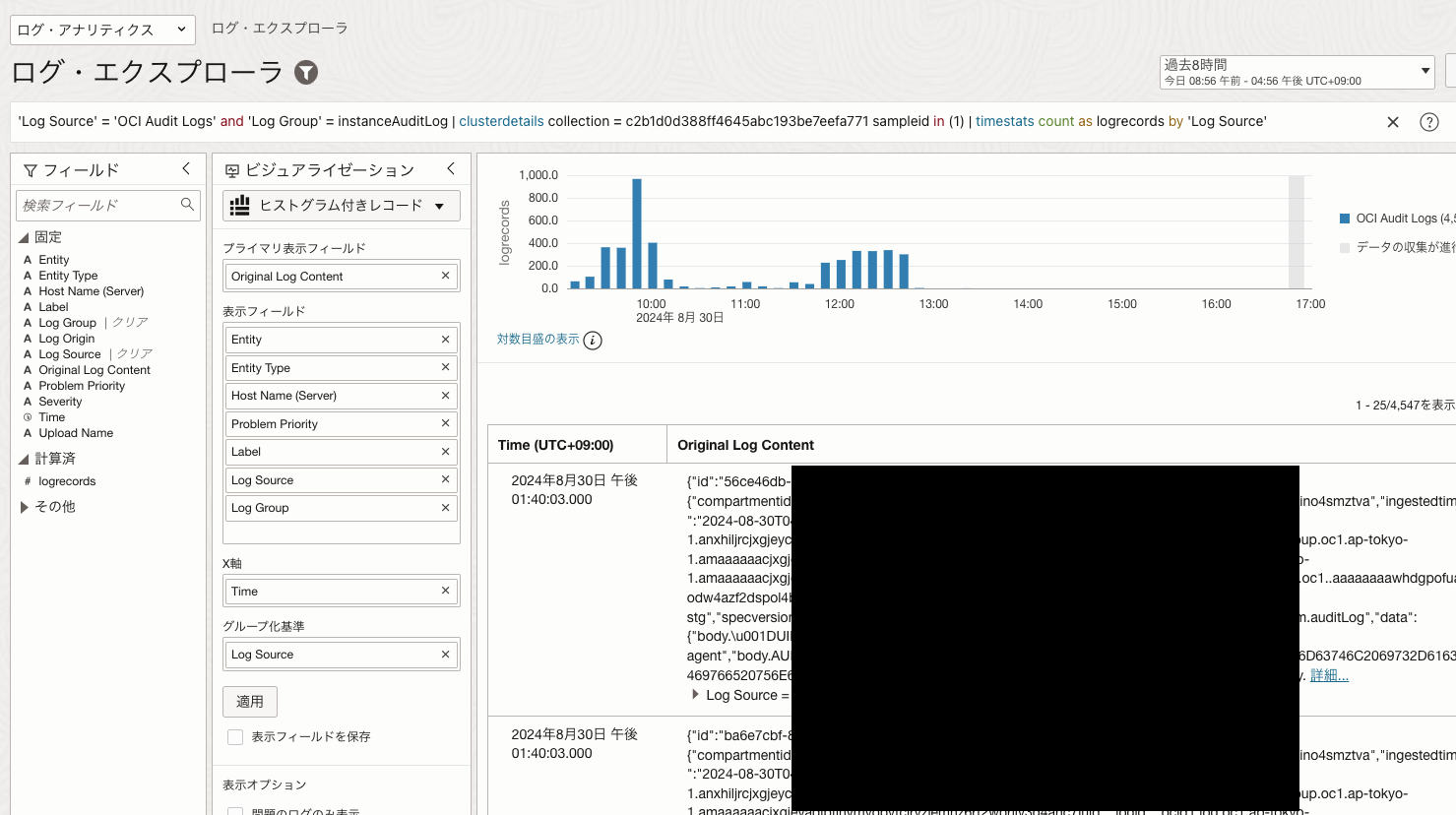Collapse the 固定 fields section

[24, 237]
